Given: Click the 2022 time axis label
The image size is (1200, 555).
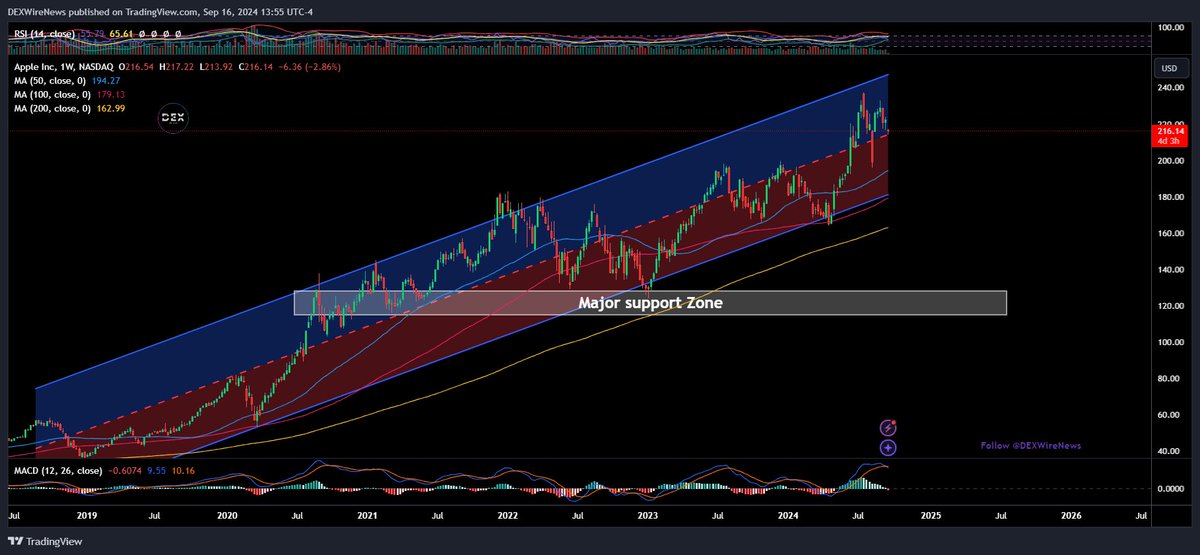Looking at the screenshot, I should pos(508,517).
